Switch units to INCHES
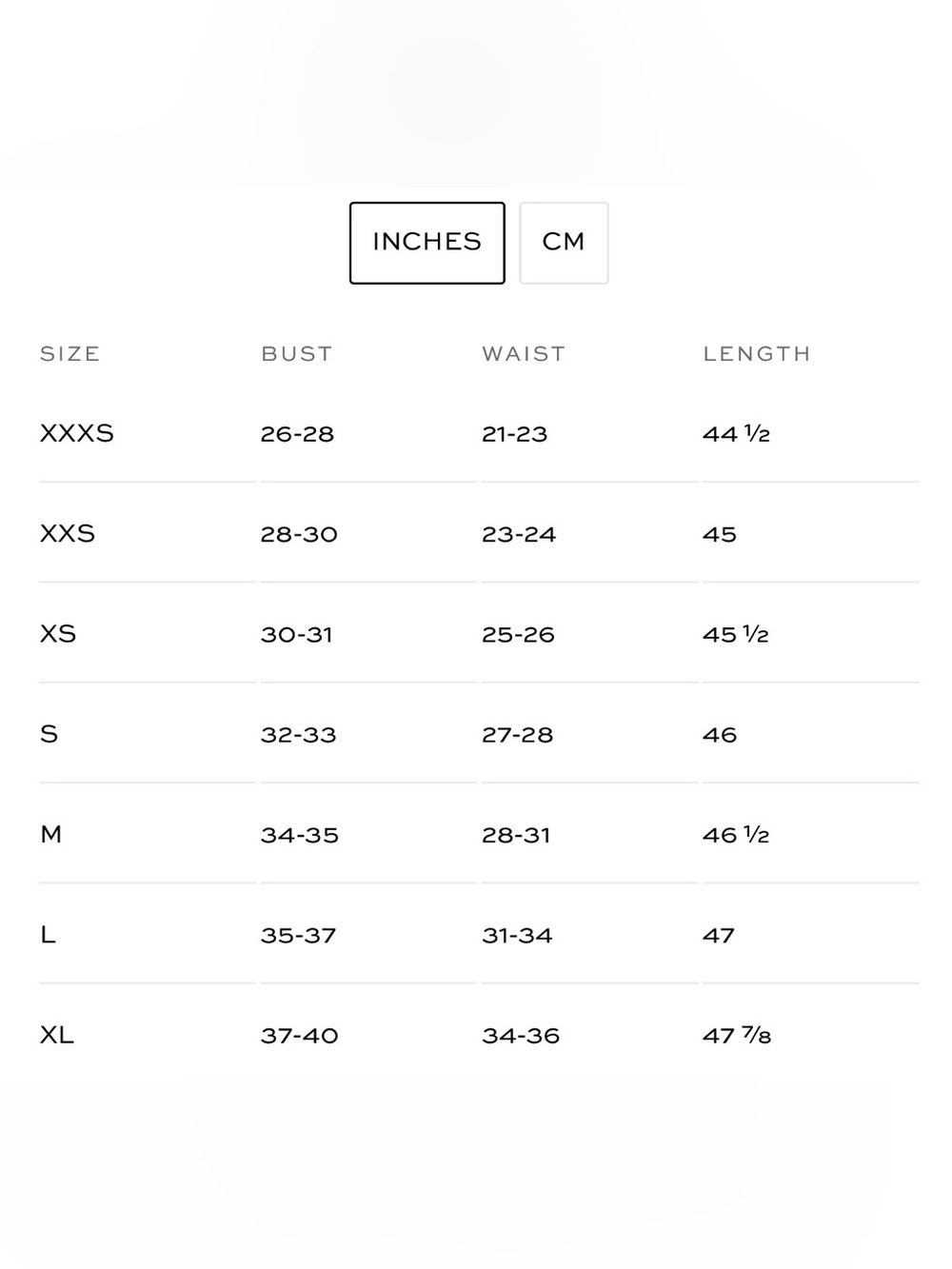The height and width of the screenshot is (1269, 952). click(x=426, y=243)
